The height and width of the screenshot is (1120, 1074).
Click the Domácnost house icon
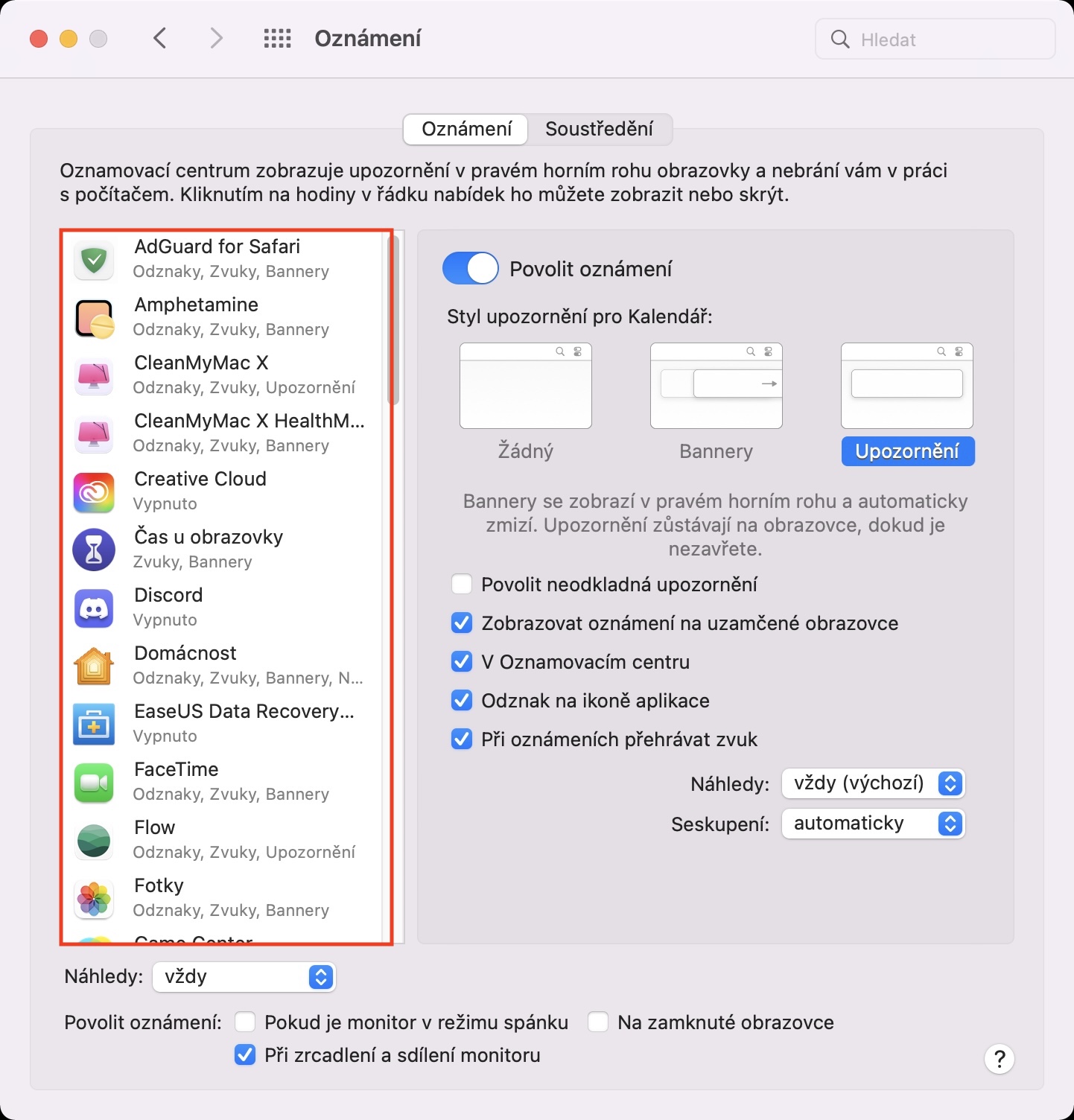pos(94,666)
